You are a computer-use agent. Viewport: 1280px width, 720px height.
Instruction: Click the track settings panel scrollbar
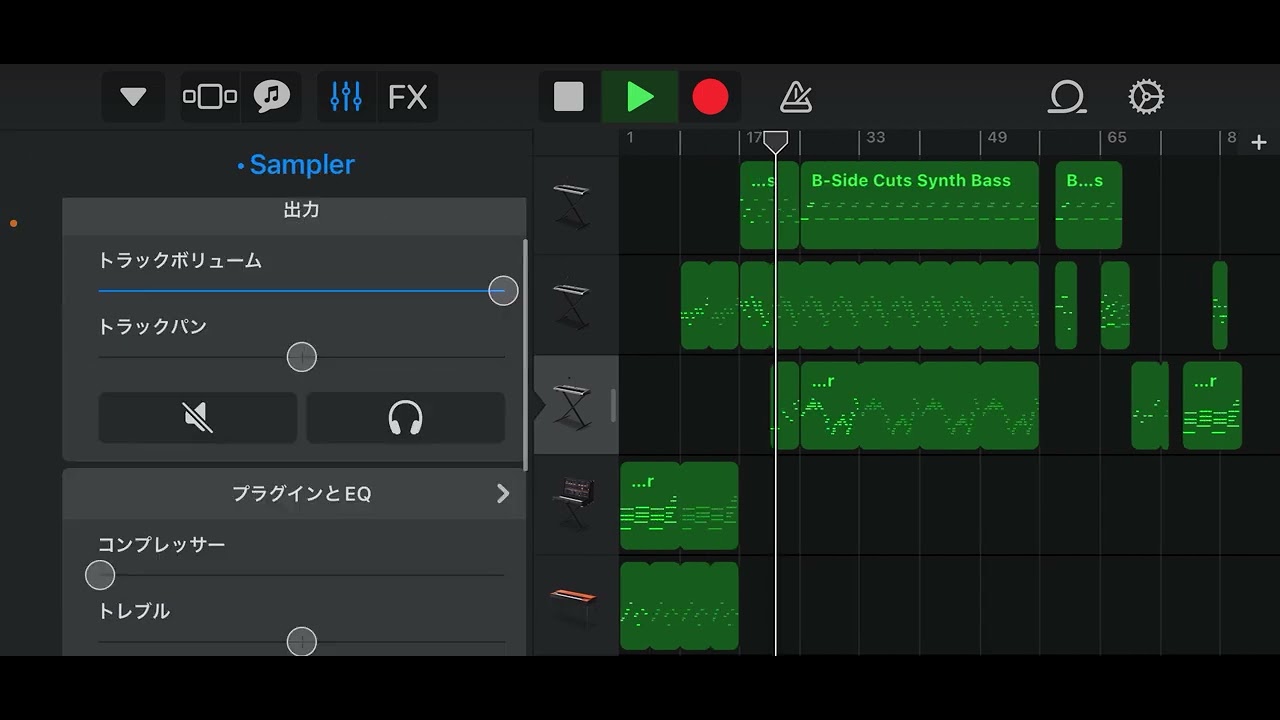pos(526,355)
